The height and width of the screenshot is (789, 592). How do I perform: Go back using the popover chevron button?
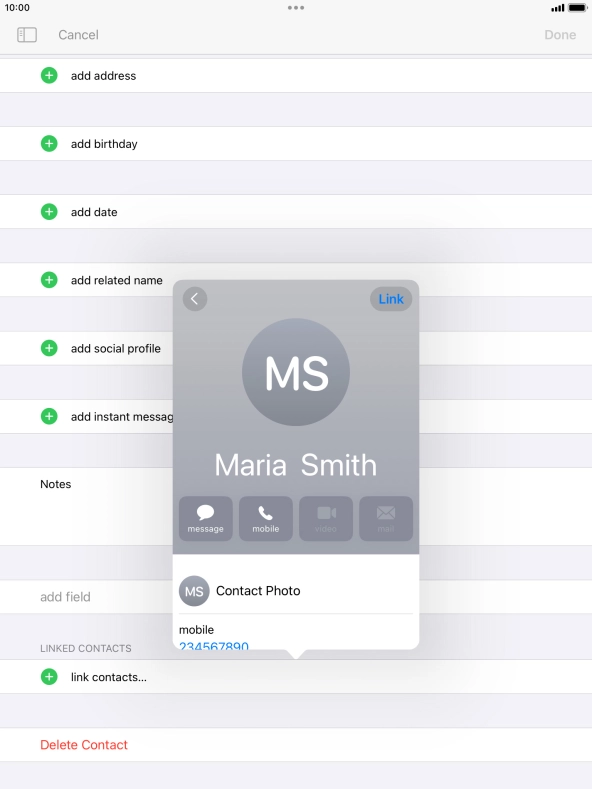(195, 299)
